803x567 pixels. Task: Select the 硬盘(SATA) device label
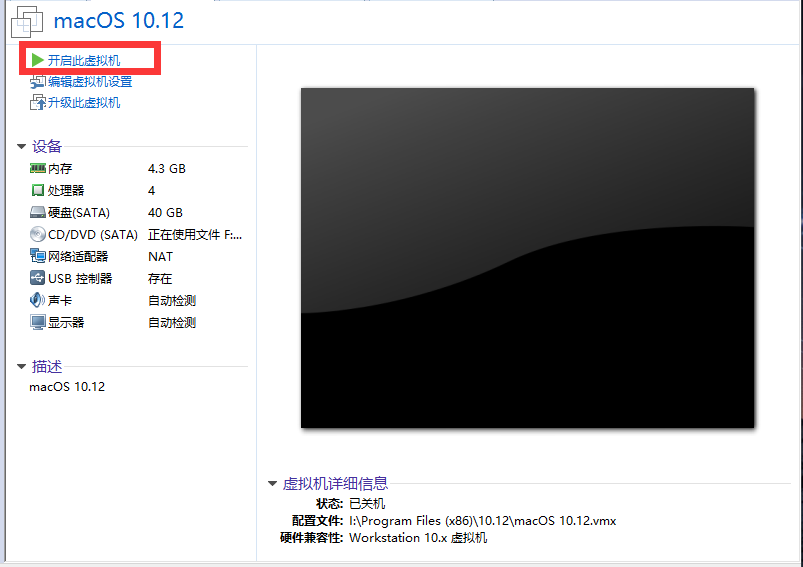click(79, 213)
